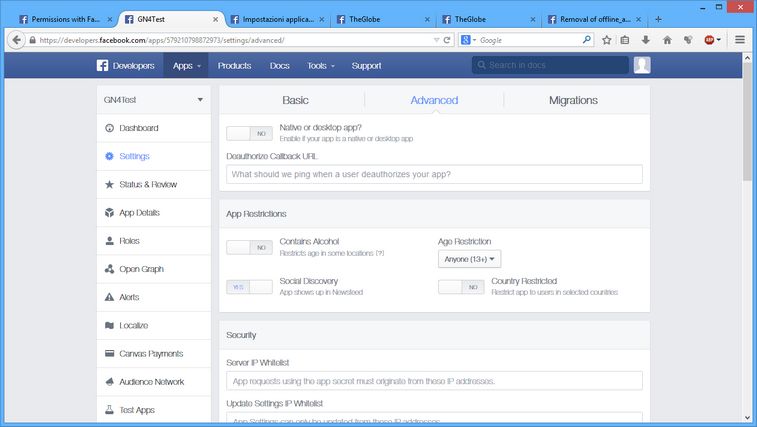Screen dimensions: 757x427
Task: Click the Canvas Payments card icon
Action: pos(110,353)
